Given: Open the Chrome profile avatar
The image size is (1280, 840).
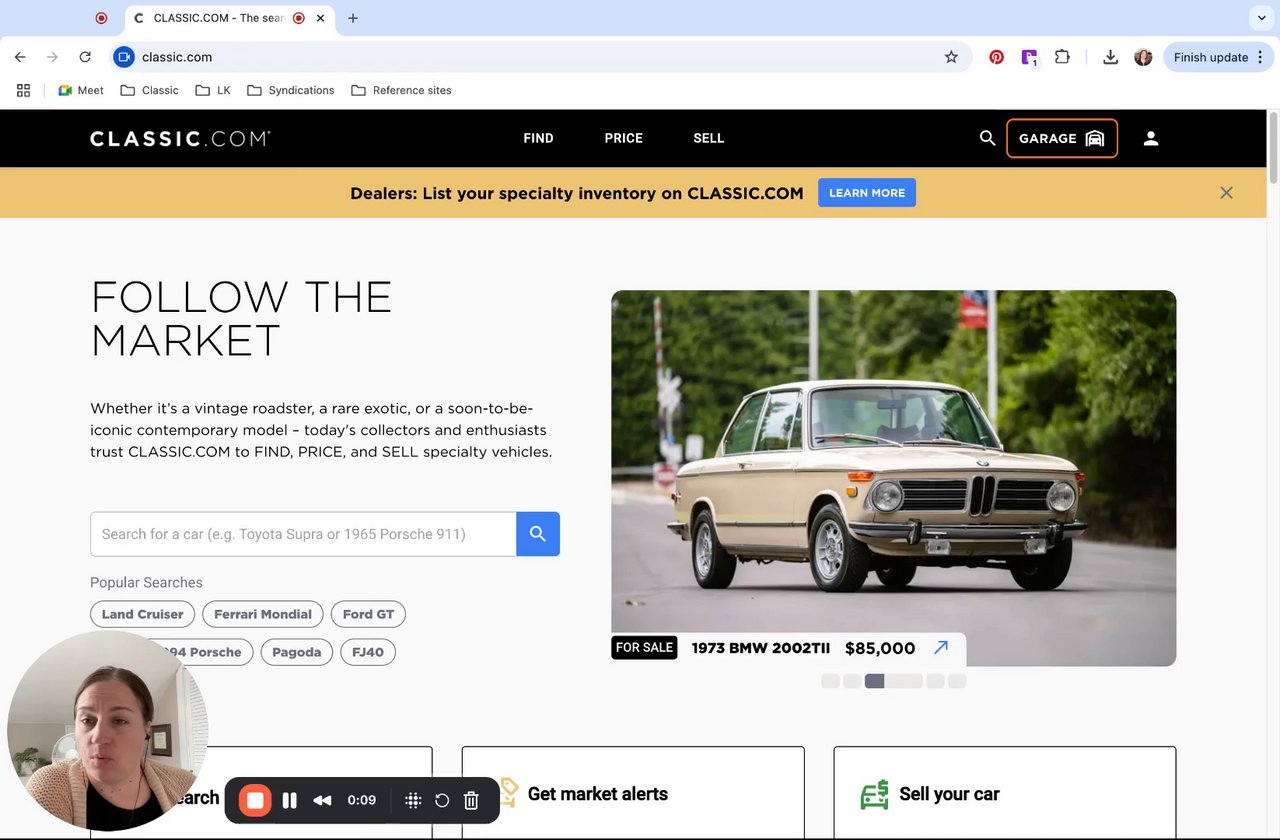Looking at the screenshot, I should 1143,57.
